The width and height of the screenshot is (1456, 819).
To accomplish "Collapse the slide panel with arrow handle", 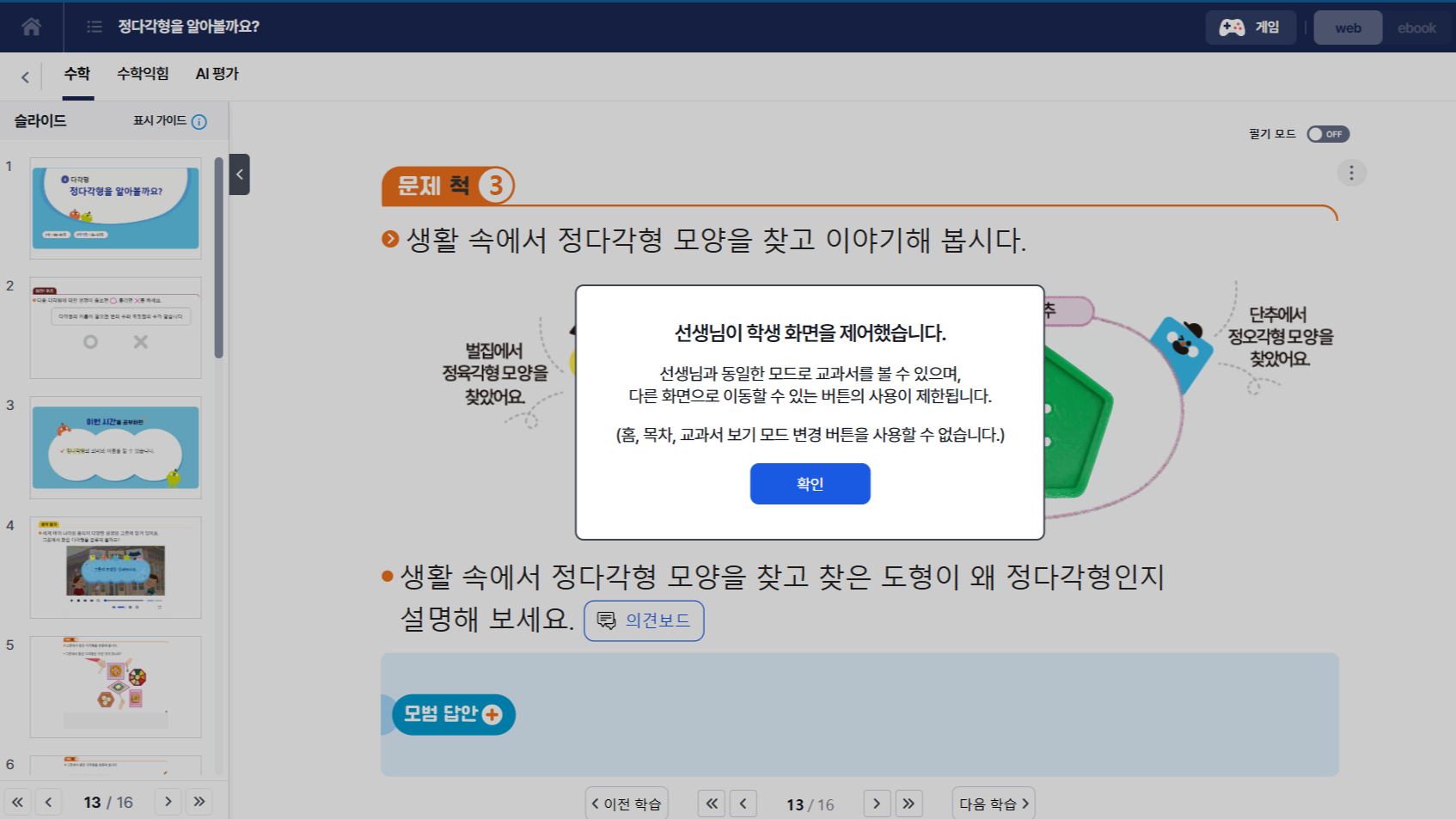I will click(240, 174).
